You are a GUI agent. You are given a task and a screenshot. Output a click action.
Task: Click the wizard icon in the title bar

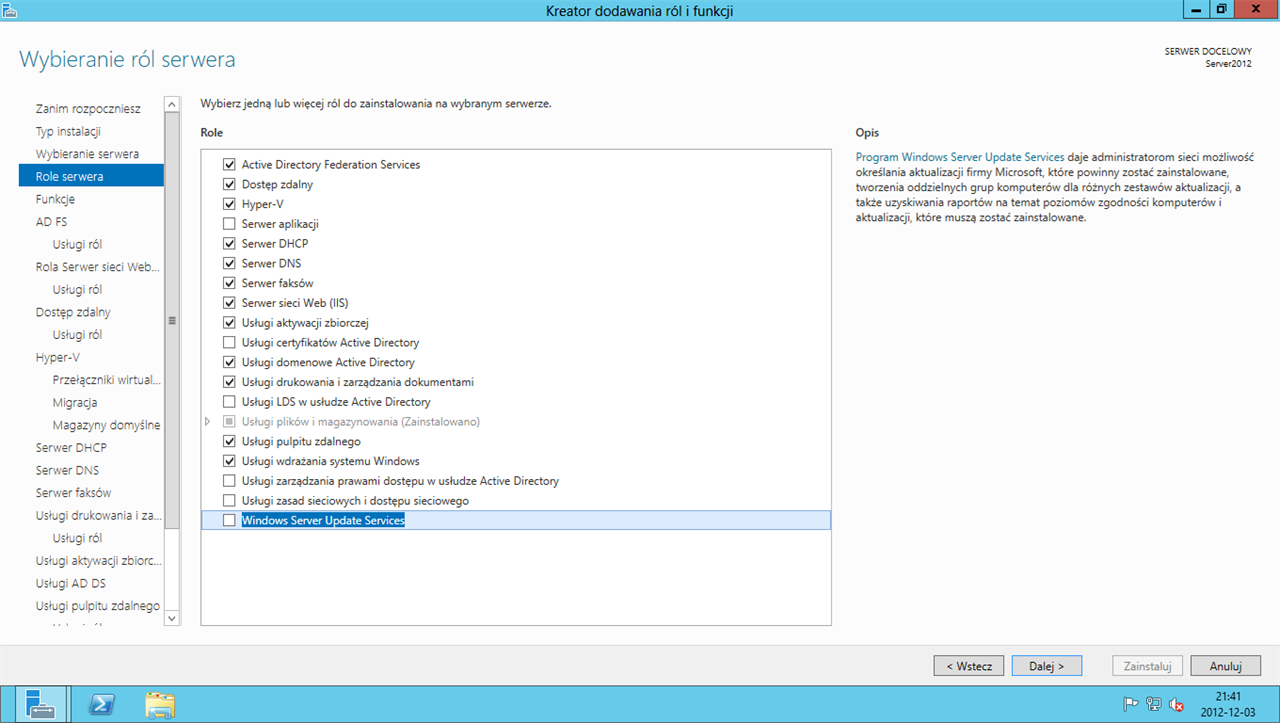coord(9,9)
